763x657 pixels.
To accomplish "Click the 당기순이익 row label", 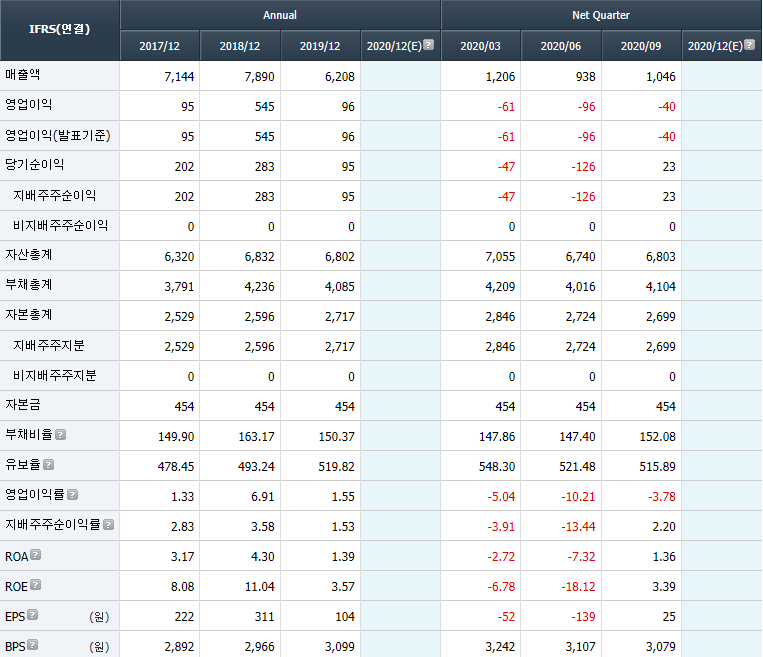I will pos(34,165).
